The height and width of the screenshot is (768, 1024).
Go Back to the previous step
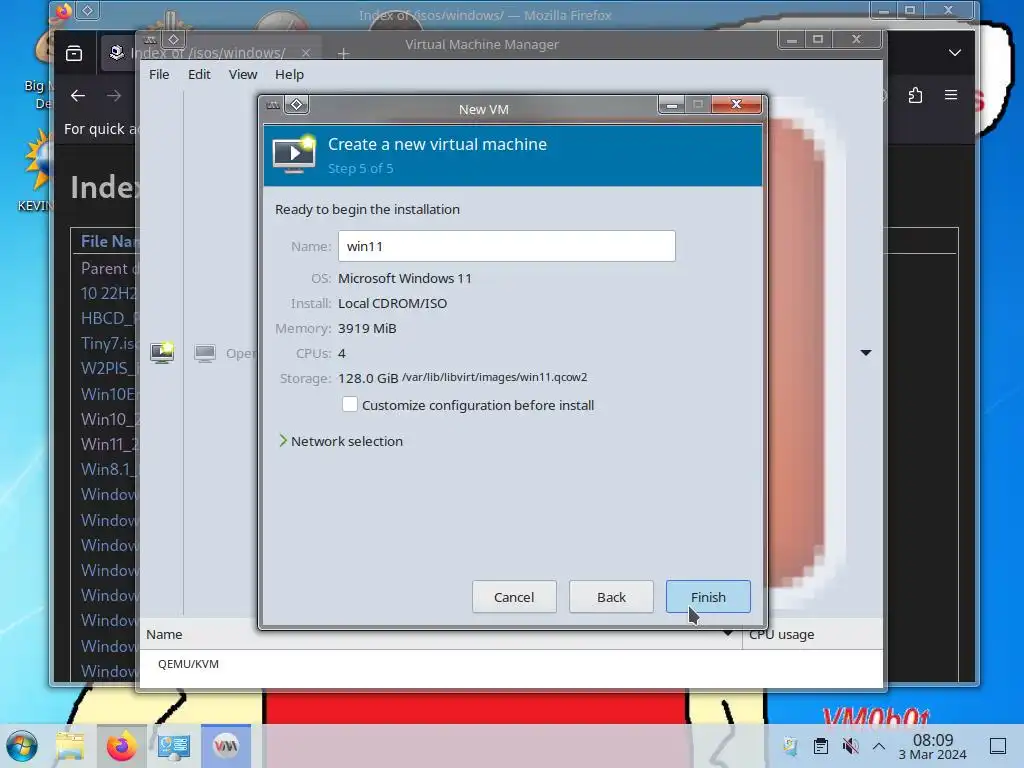coord(611,597)
